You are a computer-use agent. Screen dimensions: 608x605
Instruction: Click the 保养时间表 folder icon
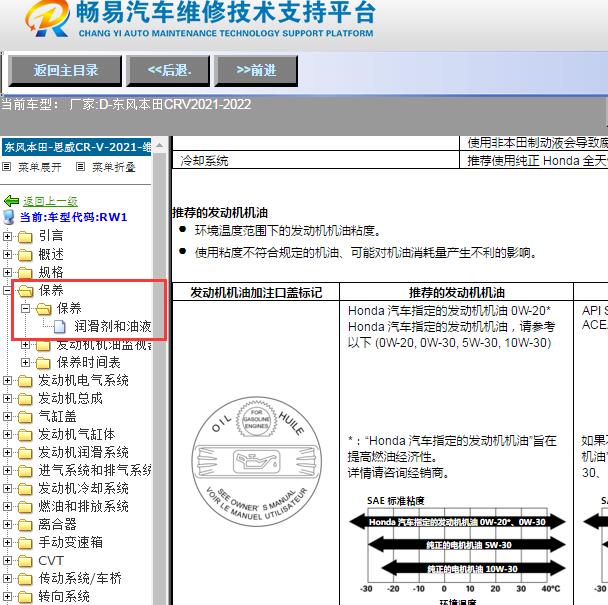tap(43, 363)
